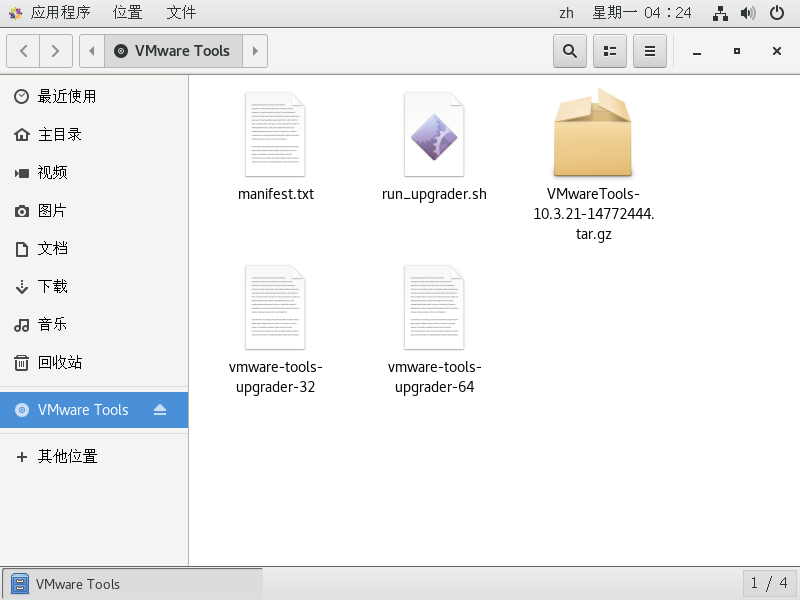Click the power icon in top bar

(x=777, y=13)
